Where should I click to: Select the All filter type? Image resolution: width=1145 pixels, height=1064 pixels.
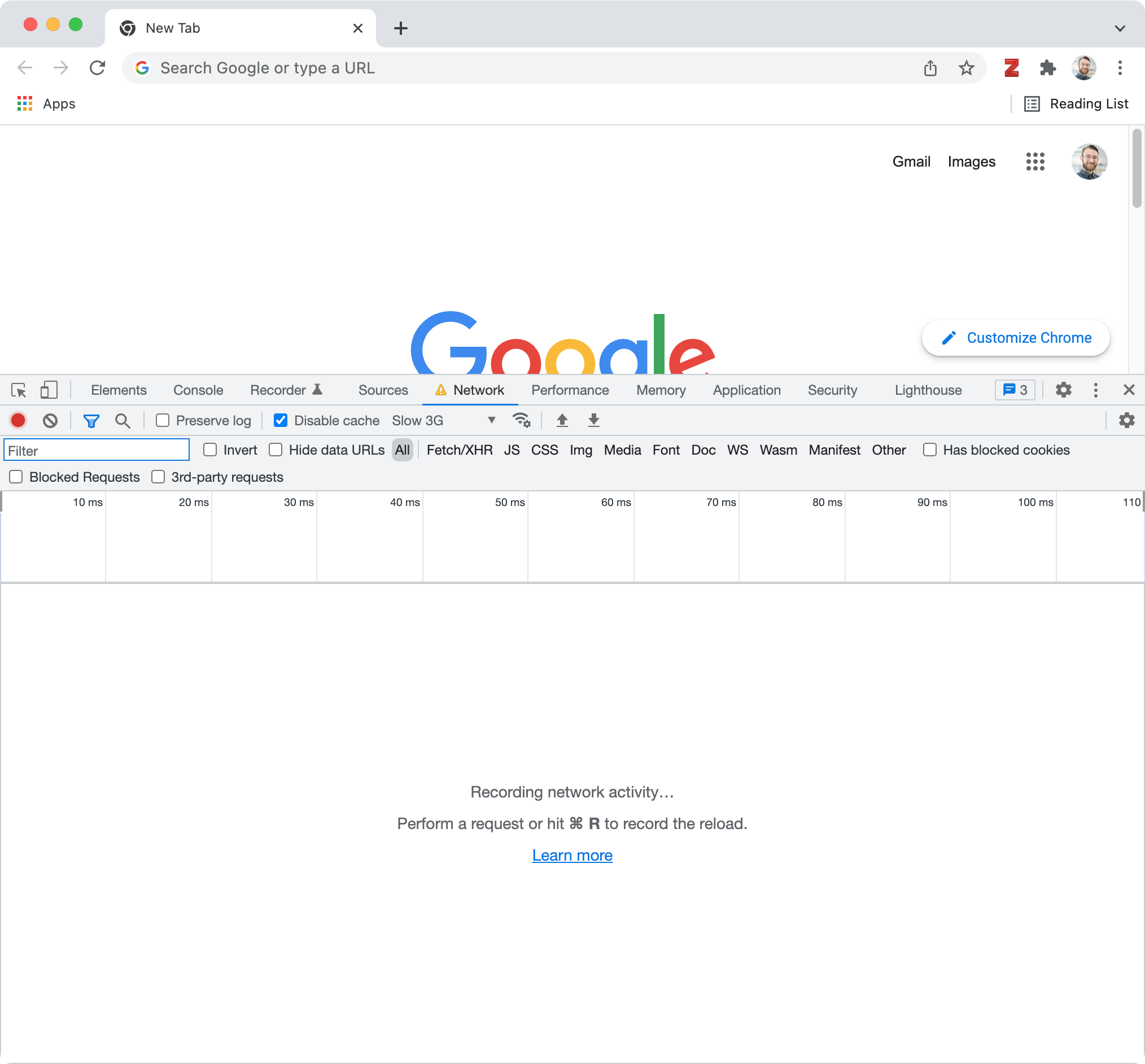coord(403,450)
